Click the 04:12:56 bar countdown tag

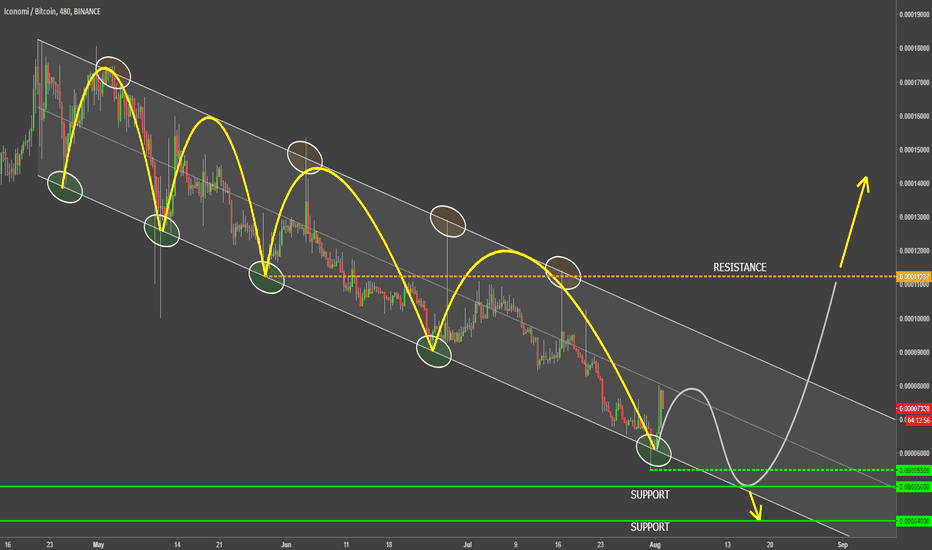[x=918, y=420]
